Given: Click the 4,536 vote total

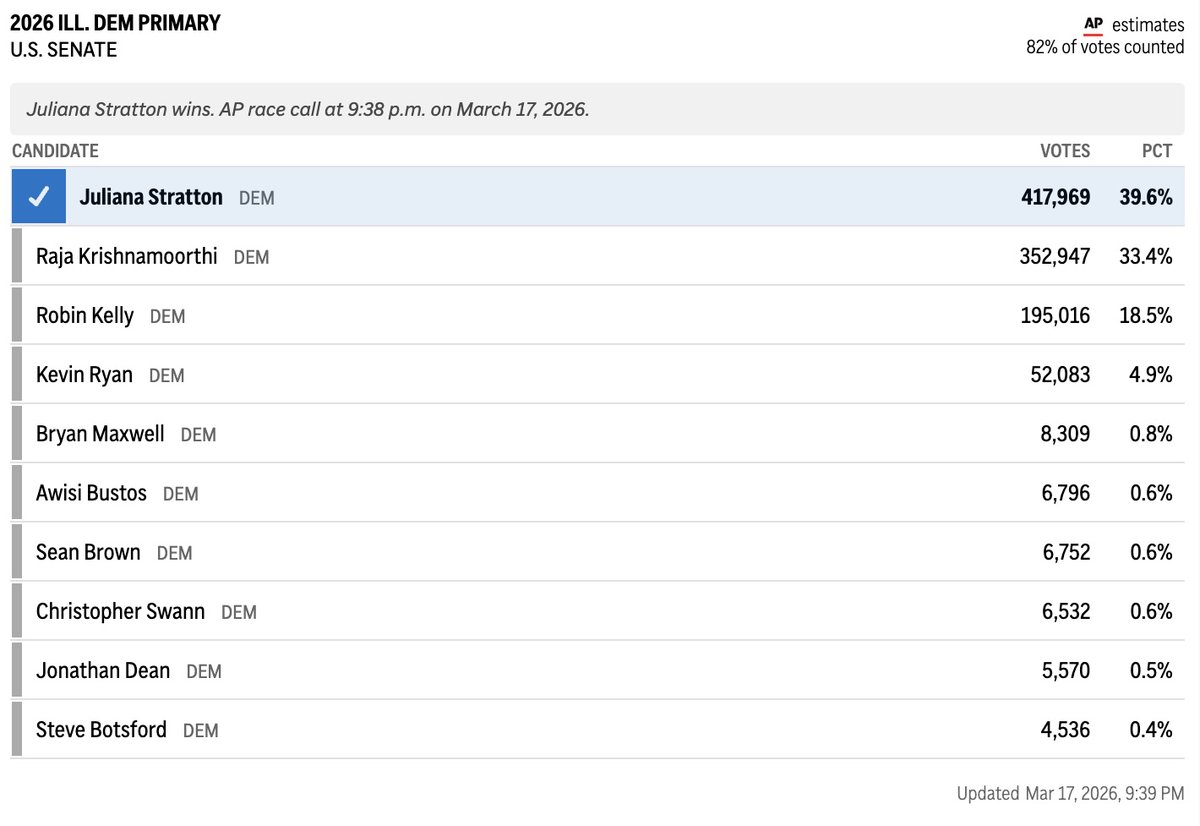Looking at the screenshot, I should 1066,729.
